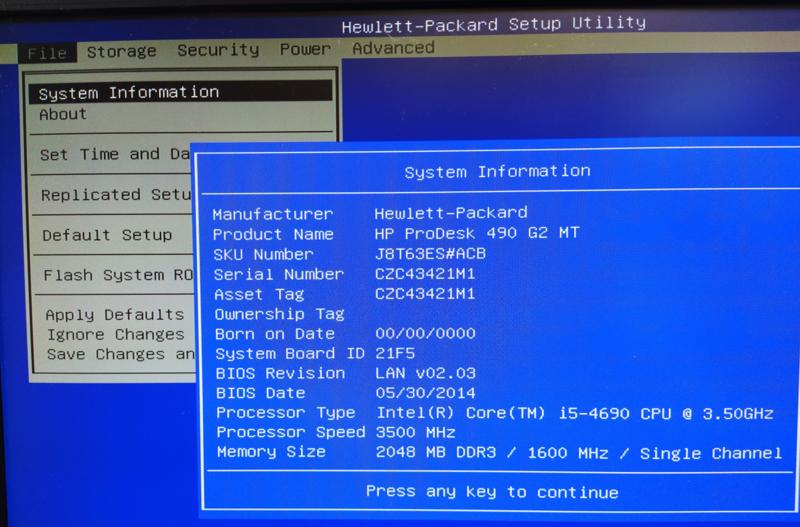Click the Serial Number value CZC43421M1
The image size is (800, 527).
tap(425, 274)
